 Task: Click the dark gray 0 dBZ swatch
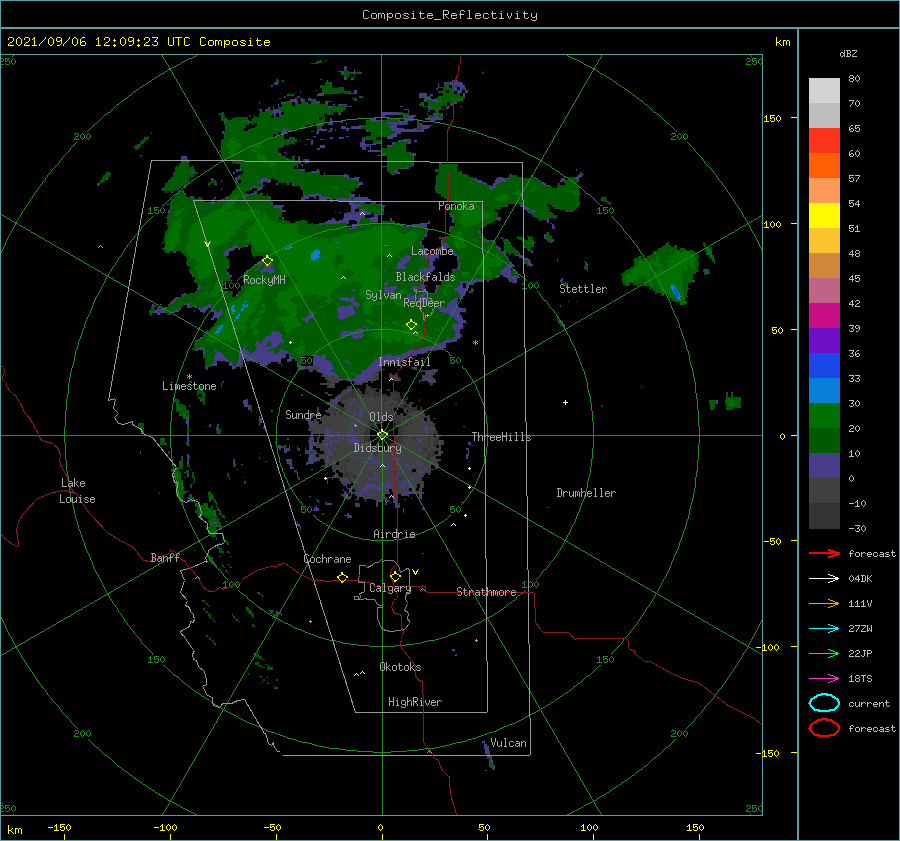pyautogui.click(x=824, y=491)
